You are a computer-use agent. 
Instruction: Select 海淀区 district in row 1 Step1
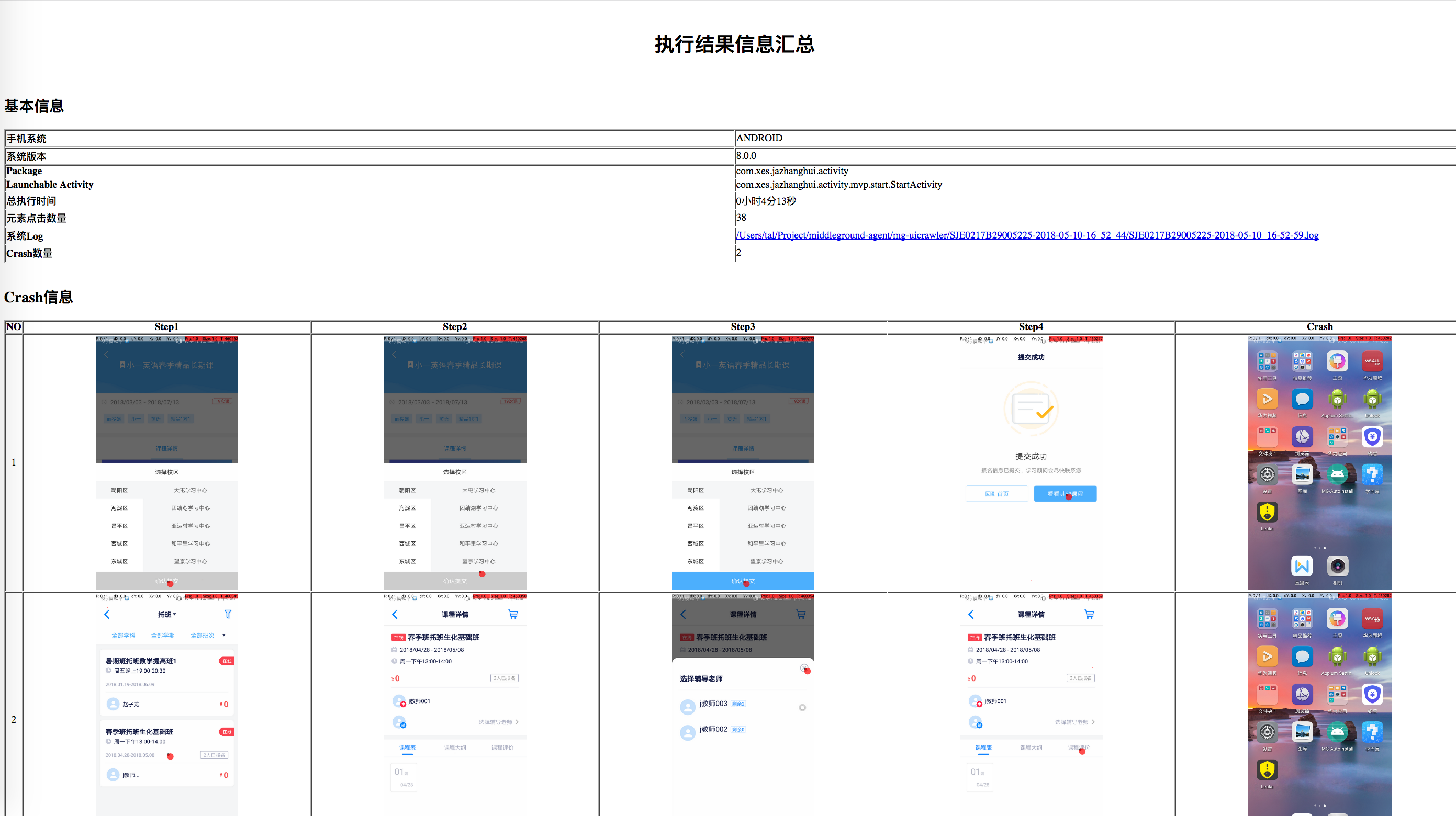coord(119,508)
